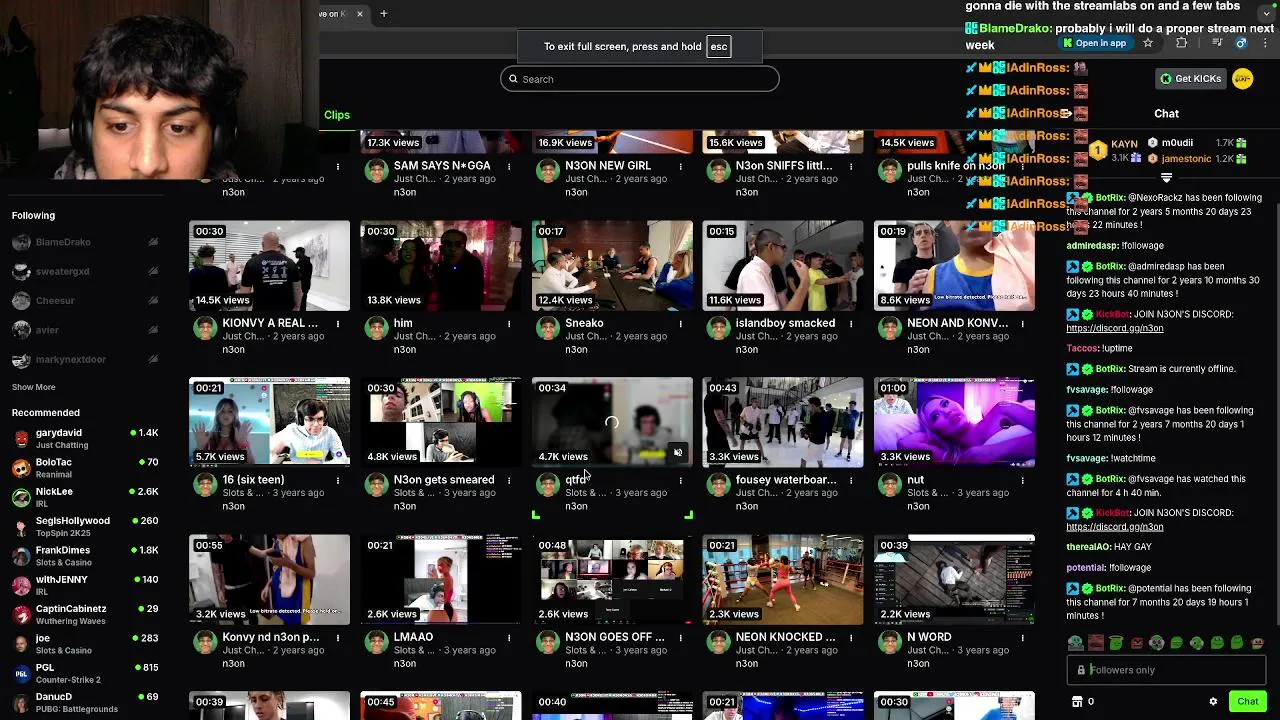1280x720 pixels.
Task: Open options menu for 'KIONVY A REAL' clip
Action: pos(338,324)
